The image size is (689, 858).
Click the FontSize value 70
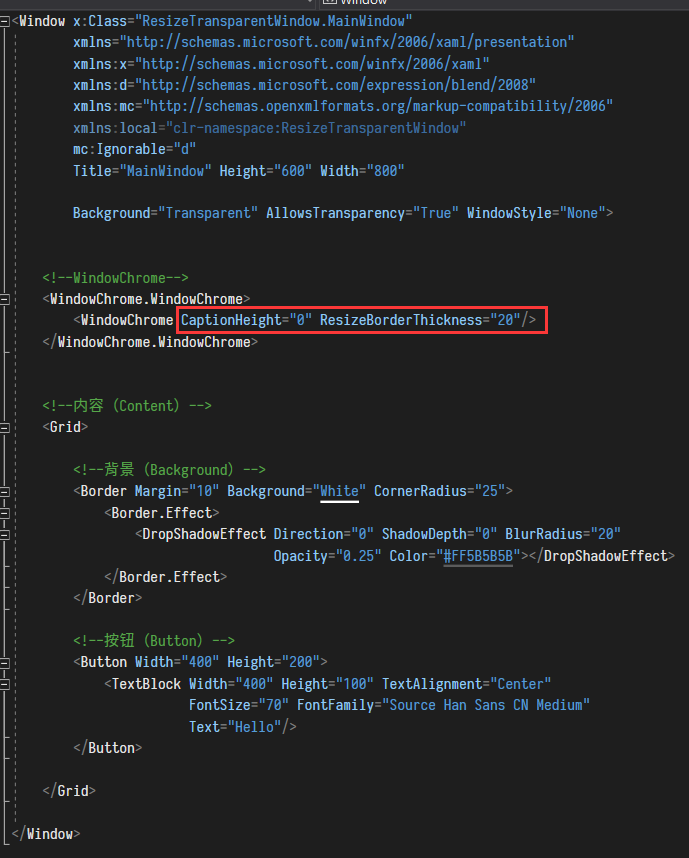pyautogui.click(x=274, y=705)
